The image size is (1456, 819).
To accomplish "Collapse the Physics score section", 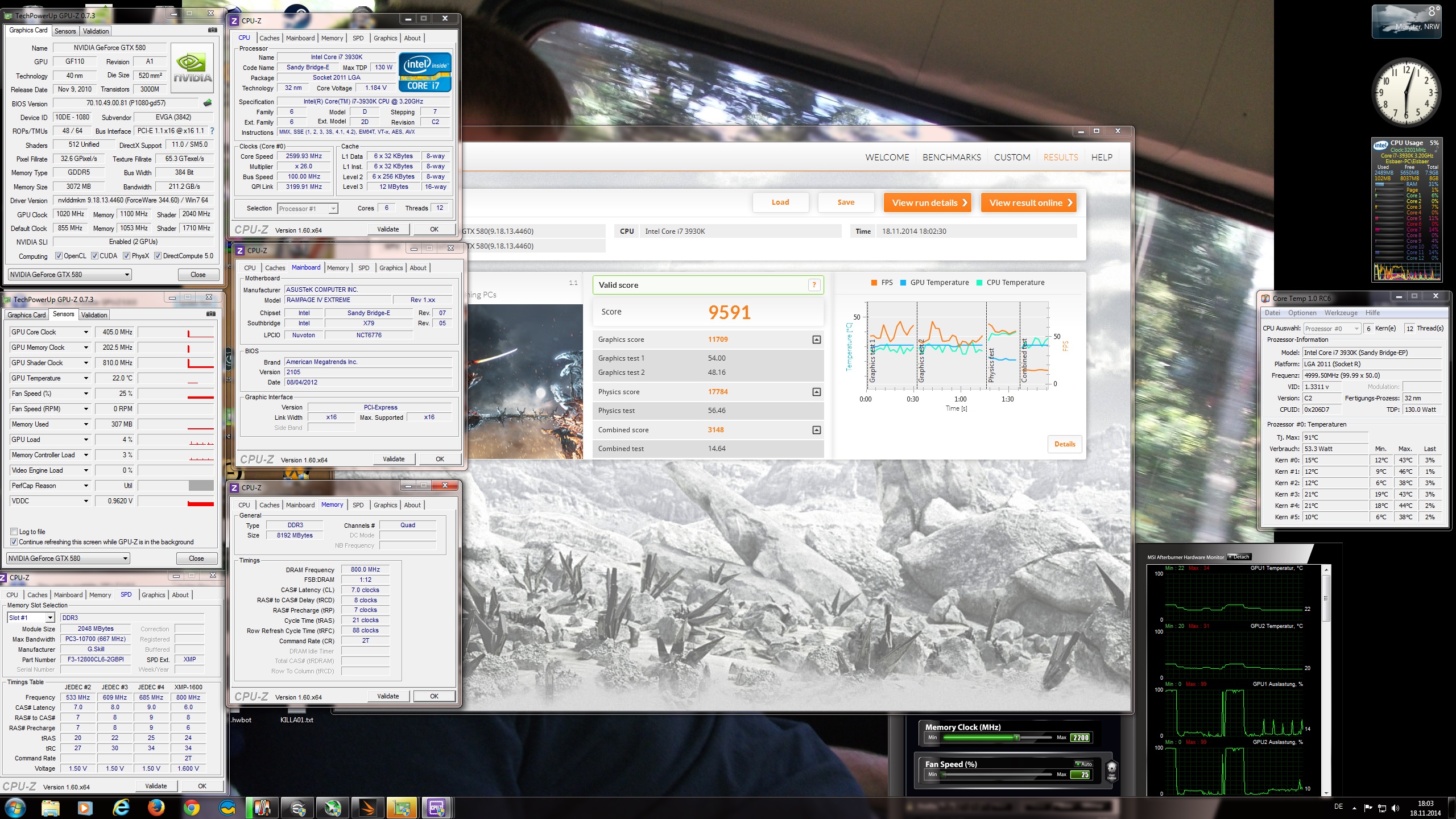I will (x=817, y=392).
